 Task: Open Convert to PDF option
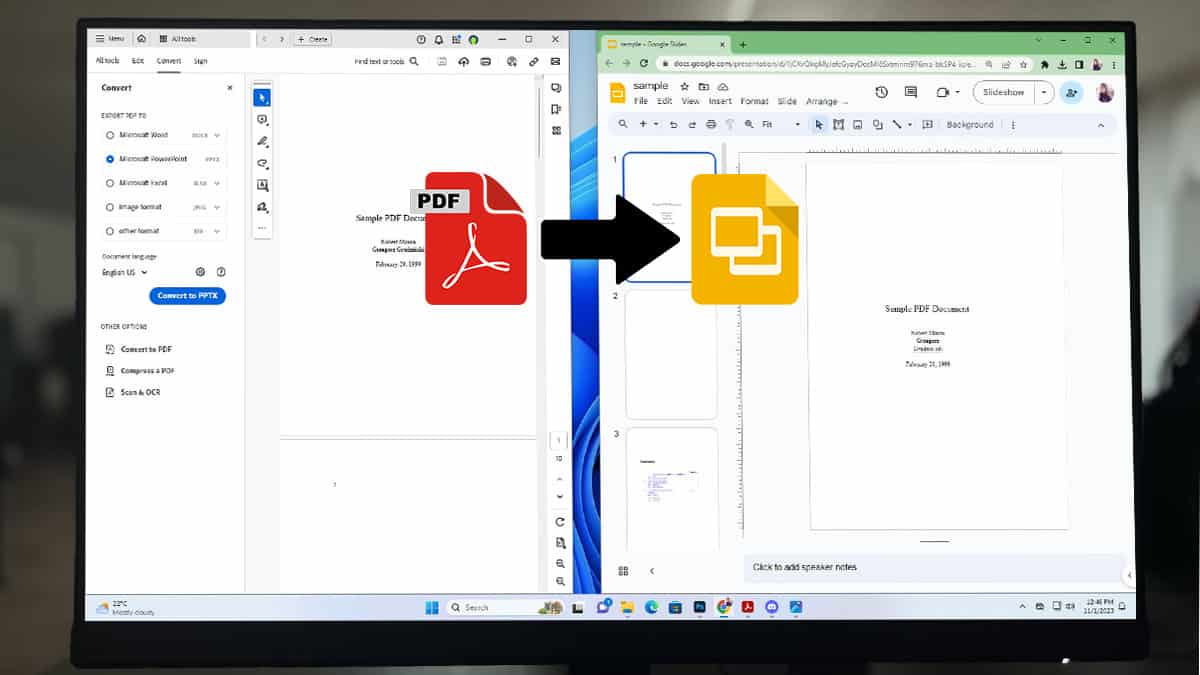tap(139, 349)
